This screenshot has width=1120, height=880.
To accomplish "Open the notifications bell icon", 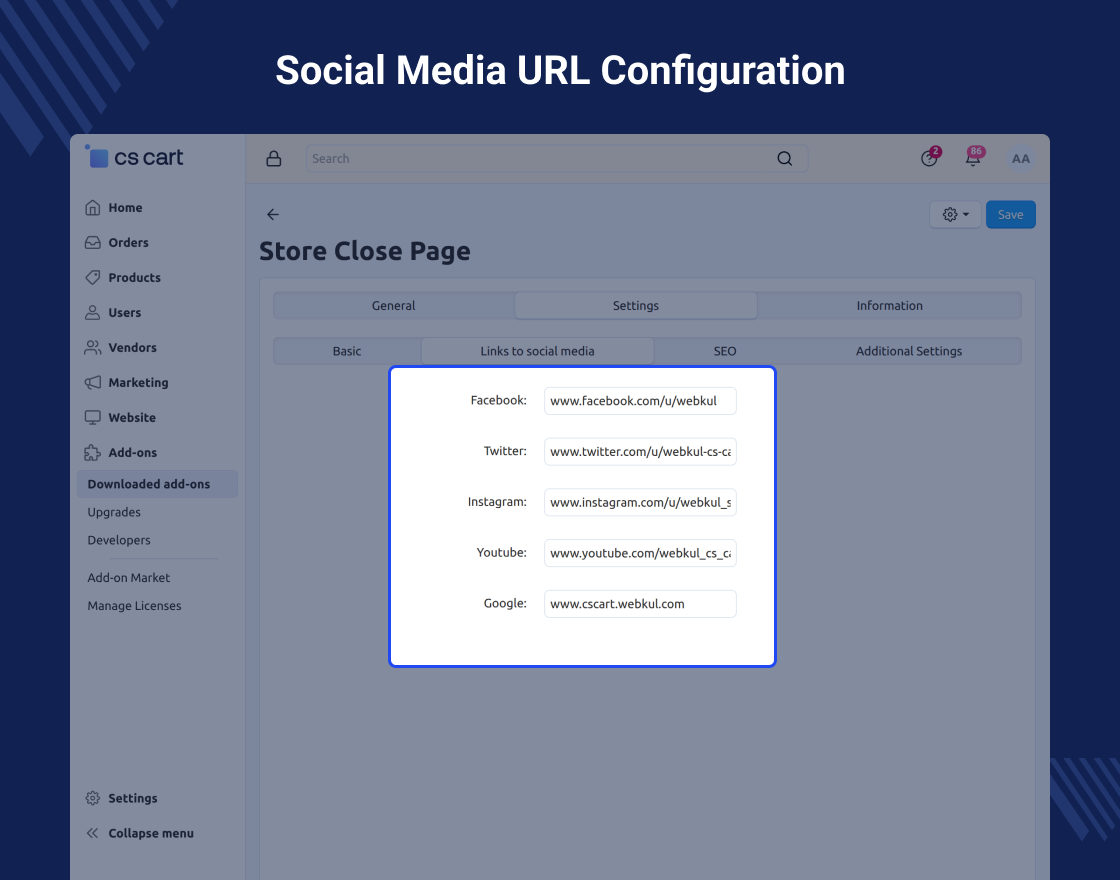I will 974,158.
